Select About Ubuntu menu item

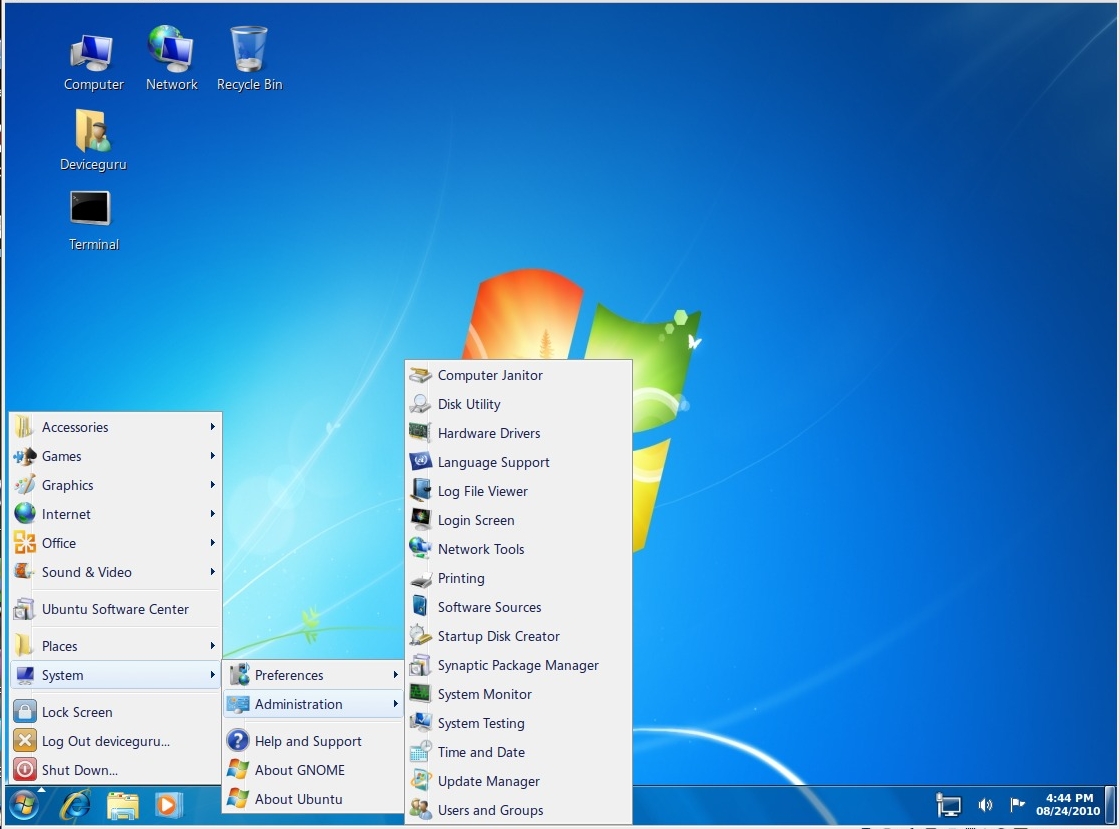(313, 799)
